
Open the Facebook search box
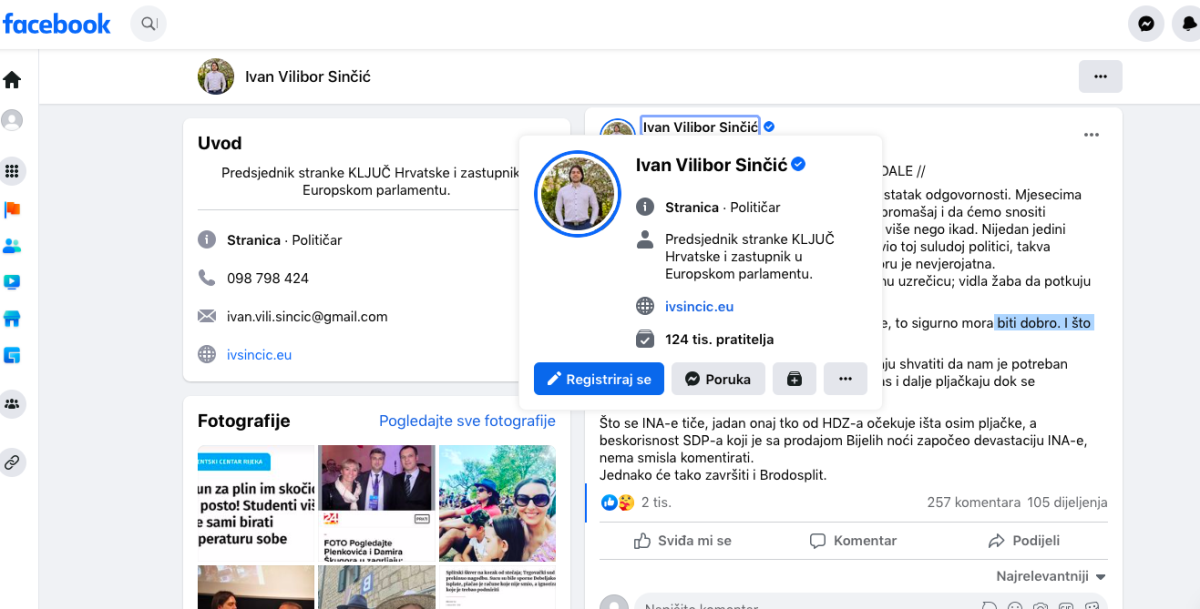(x=148, y=24)
